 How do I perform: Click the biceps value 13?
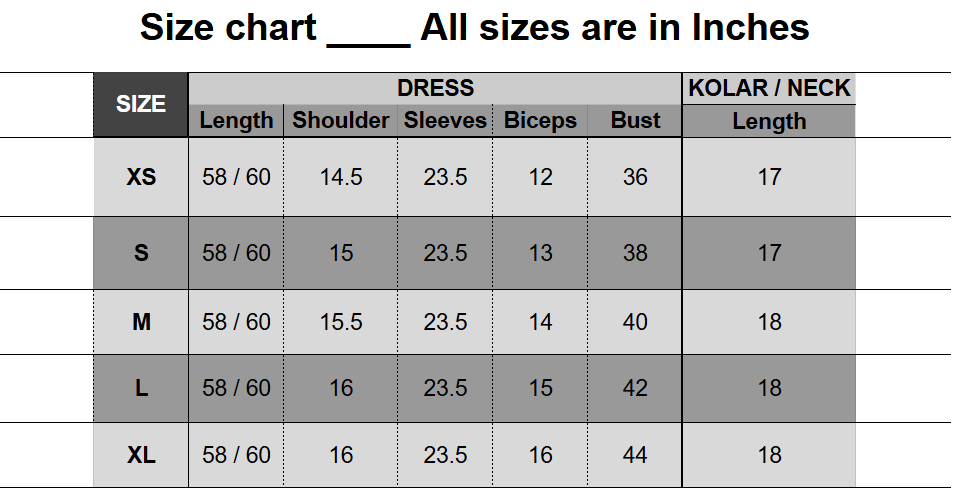tap(540, 253)
